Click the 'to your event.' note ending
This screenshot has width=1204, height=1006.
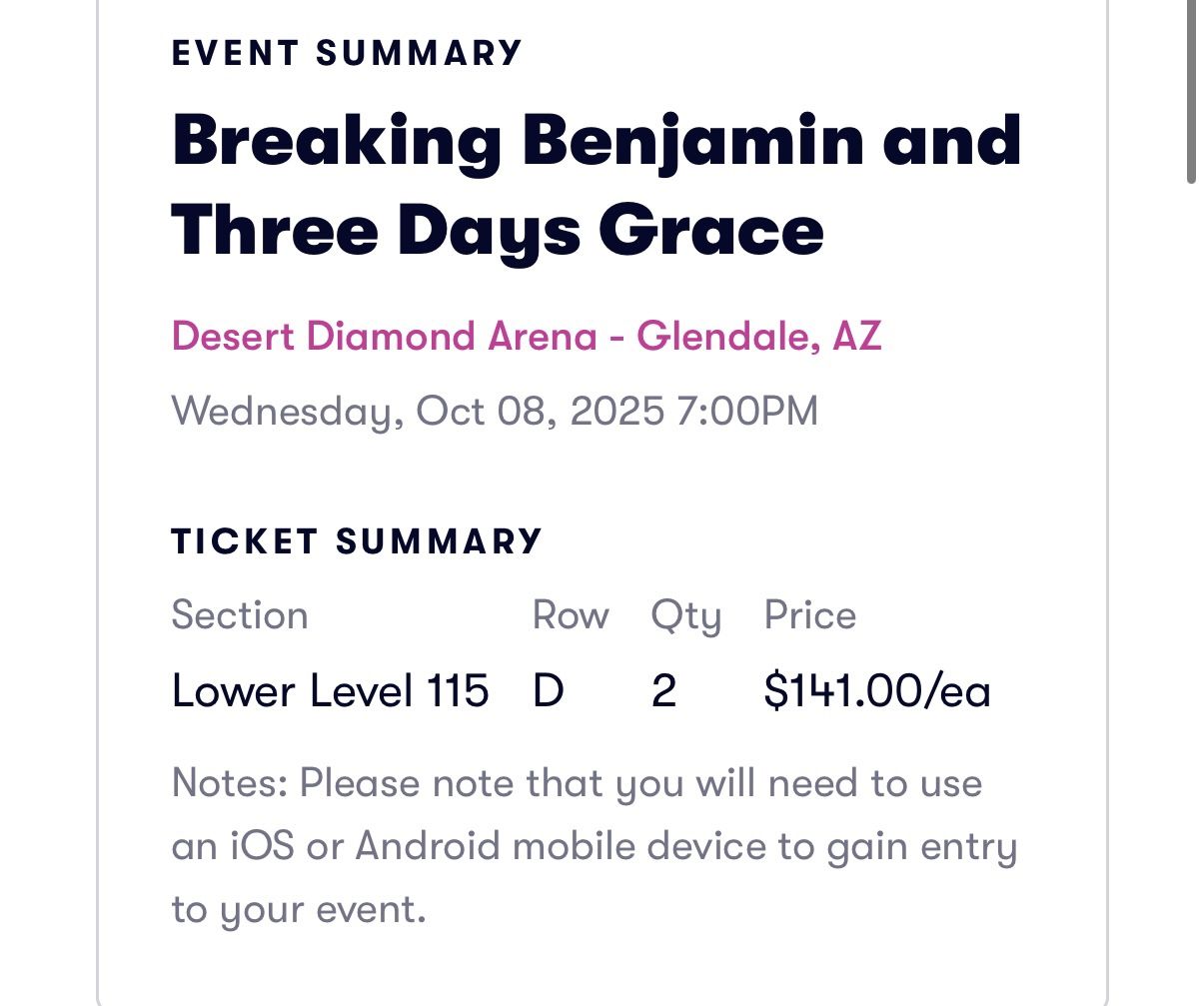pos(299,910)
